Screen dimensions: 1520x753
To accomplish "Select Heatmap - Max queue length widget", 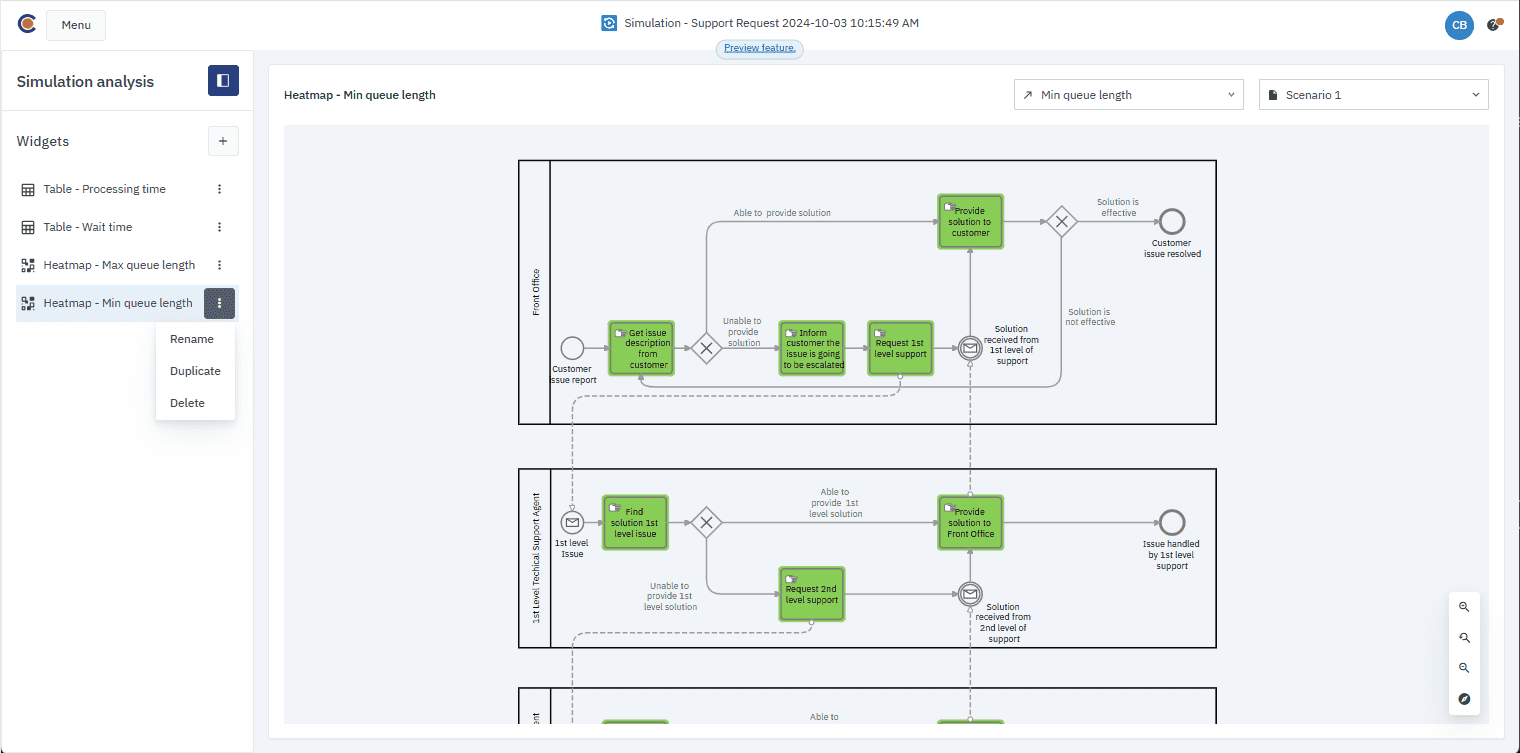I will pos(119,265).
